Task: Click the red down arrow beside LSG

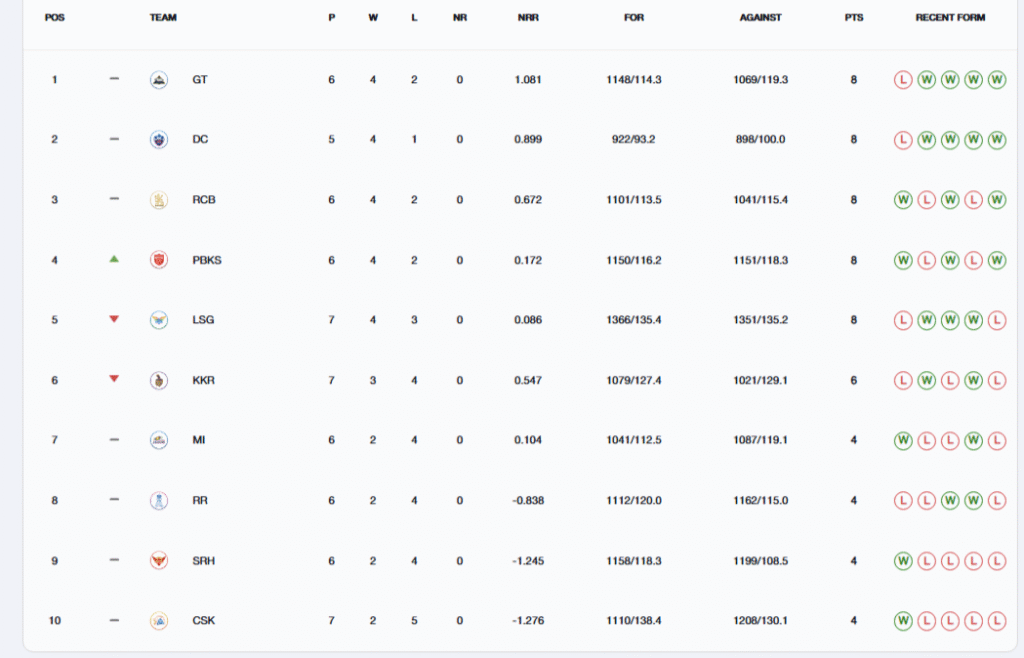Action: pos(114,319)
